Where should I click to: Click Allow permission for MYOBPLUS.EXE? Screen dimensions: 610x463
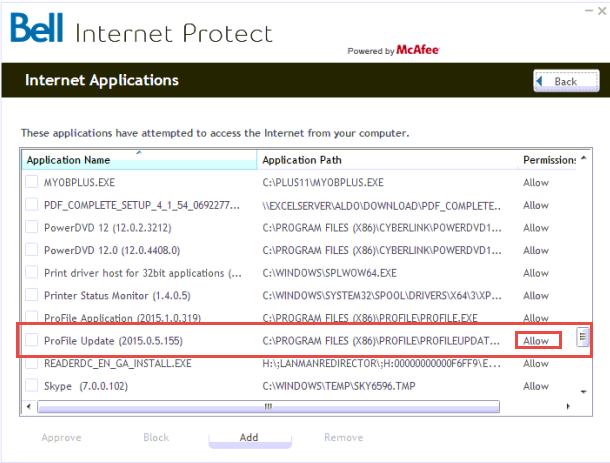536,182
